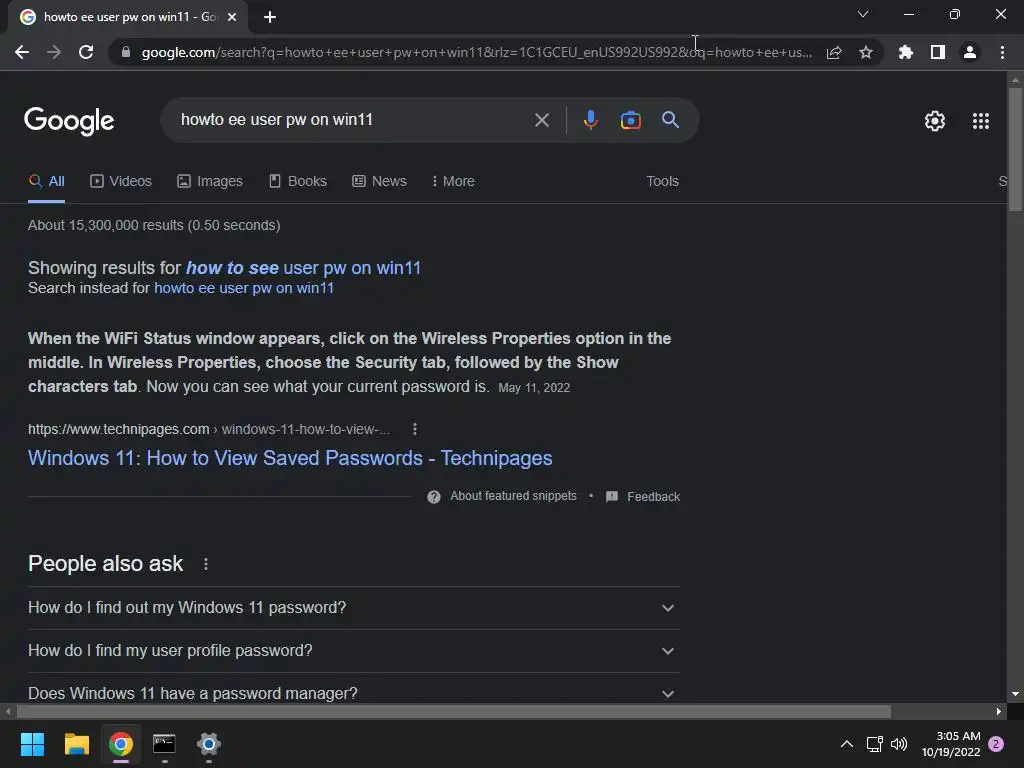Select the All results tab
This screenshot has width=1024, height=768.
(46, 181)
